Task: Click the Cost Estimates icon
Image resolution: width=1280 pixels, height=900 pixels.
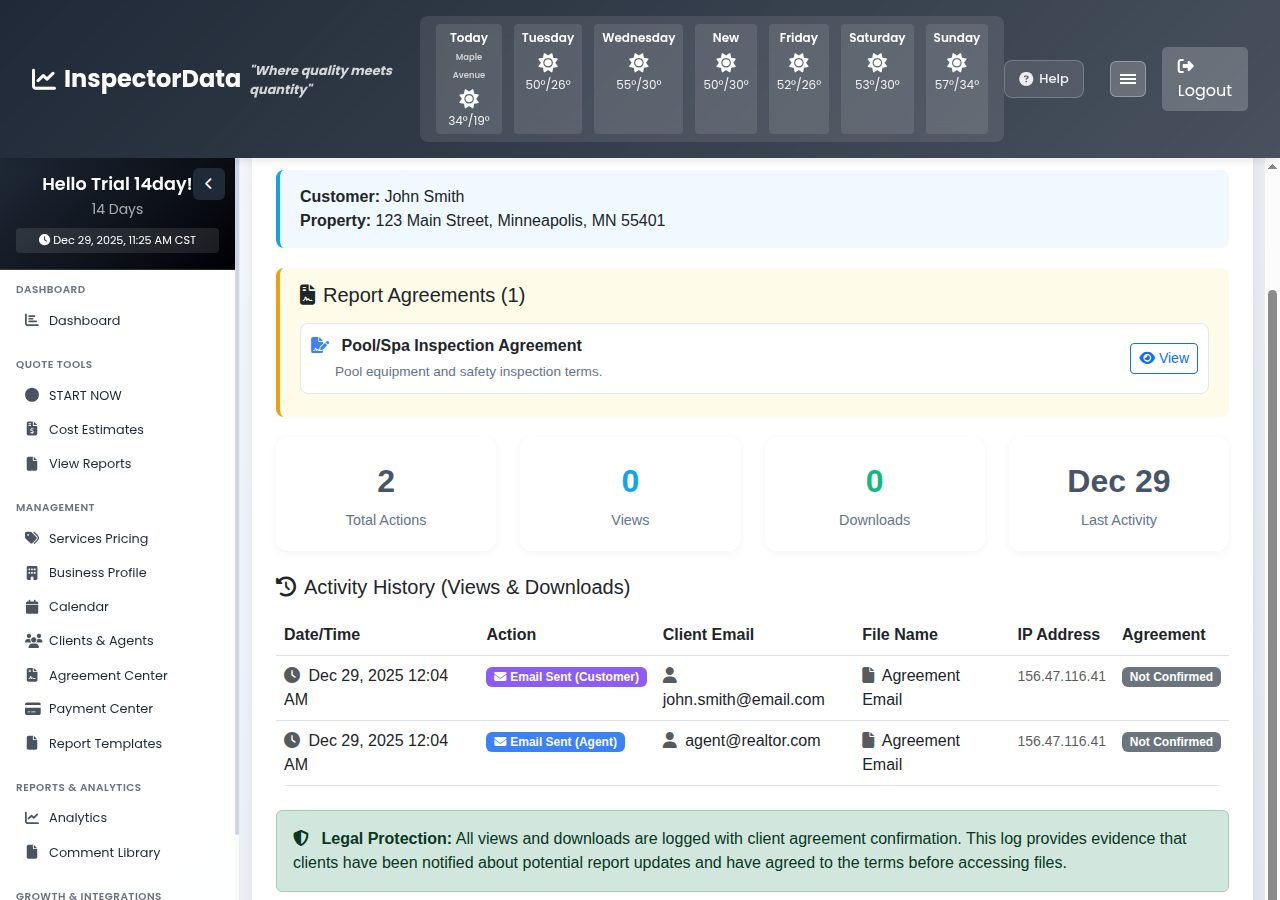Action: [33, 429]
